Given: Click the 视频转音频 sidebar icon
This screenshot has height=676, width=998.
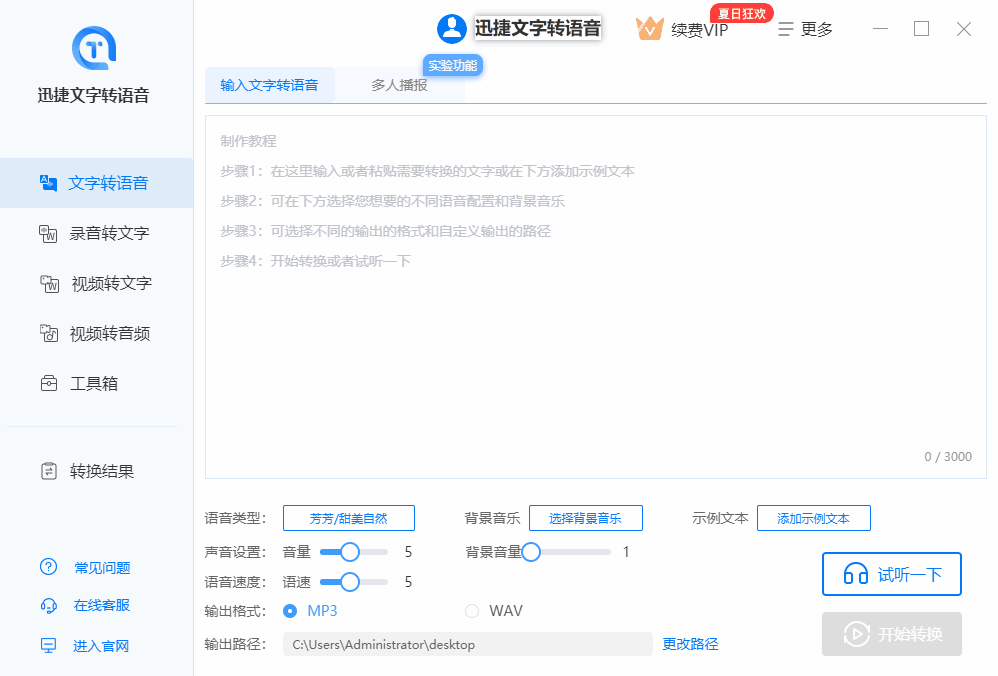Looking at the screenshot, I should pyautogui.click(x=49, y=333).
